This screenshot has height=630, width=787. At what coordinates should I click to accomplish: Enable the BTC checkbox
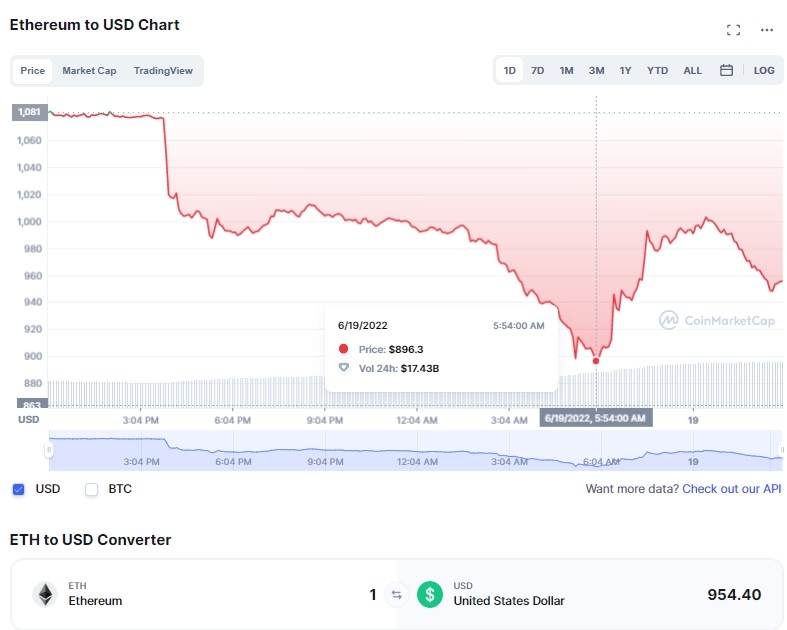click(x=92, y=489)
